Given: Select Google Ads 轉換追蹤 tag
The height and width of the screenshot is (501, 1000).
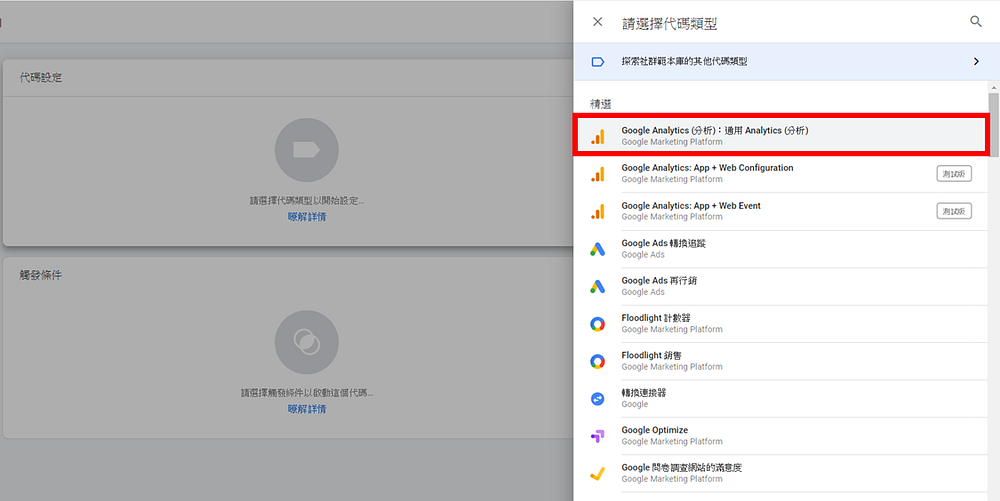Looking at the screenshot, I should coord(782,249).
